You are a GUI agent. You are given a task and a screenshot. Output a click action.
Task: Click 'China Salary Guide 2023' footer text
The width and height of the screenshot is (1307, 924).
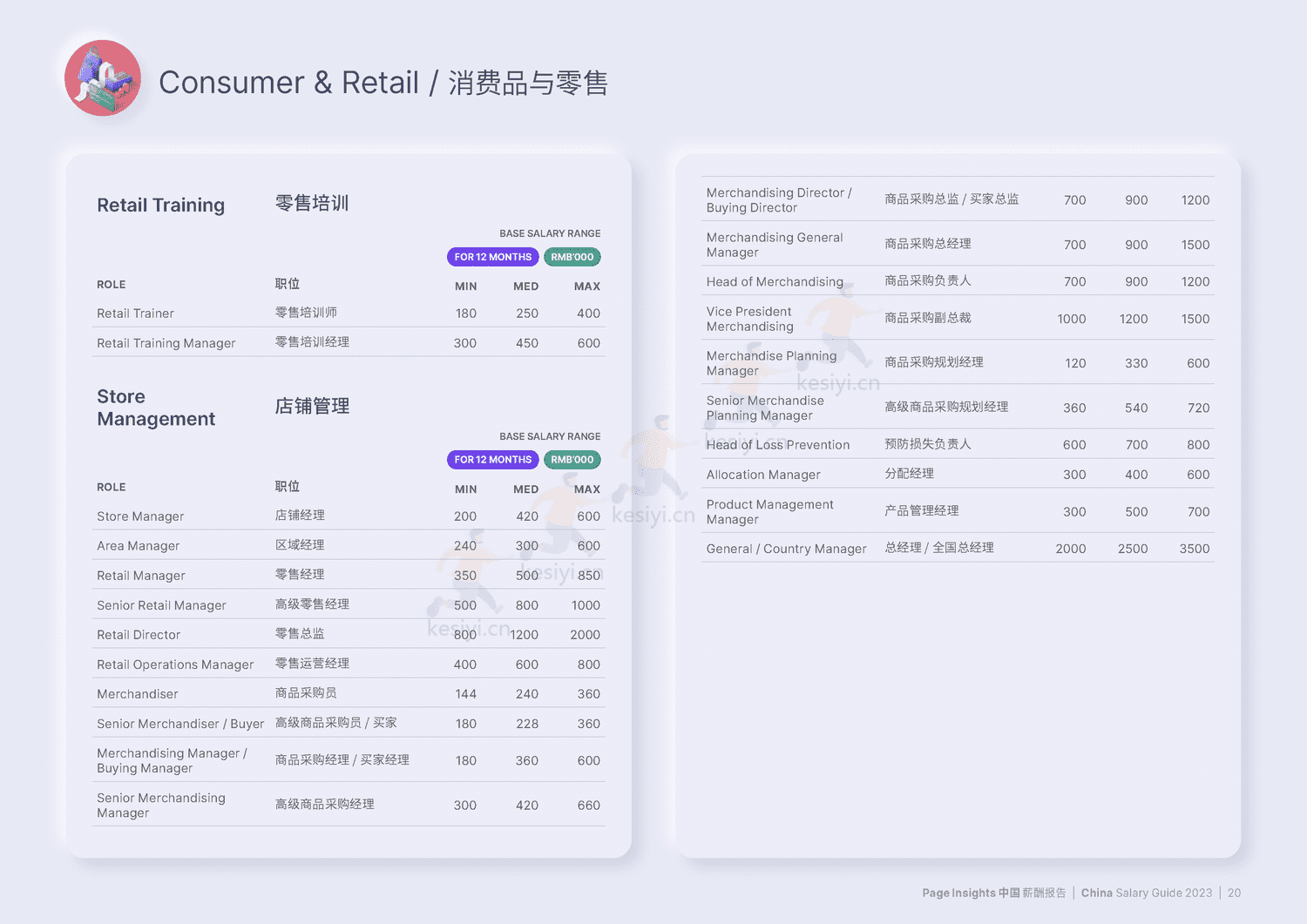[1147, 893]
